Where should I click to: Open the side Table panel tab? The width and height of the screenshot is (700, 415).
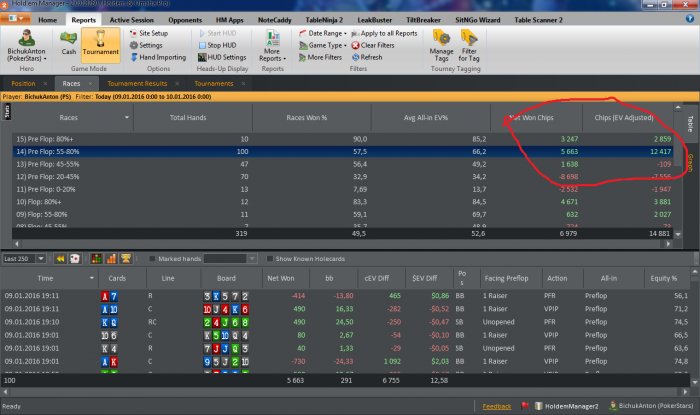coord(690,124)
